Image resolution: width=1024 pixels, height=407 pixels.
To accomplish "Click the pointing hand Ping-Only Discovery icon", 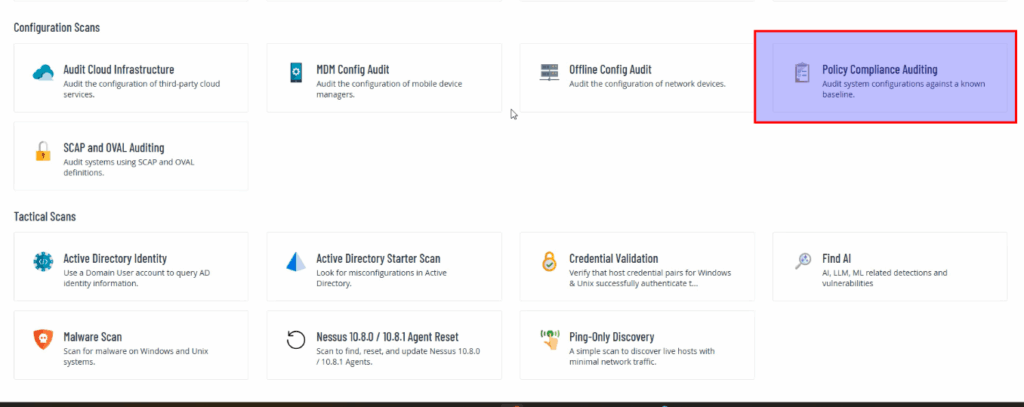I will click(x=548, y=341).
